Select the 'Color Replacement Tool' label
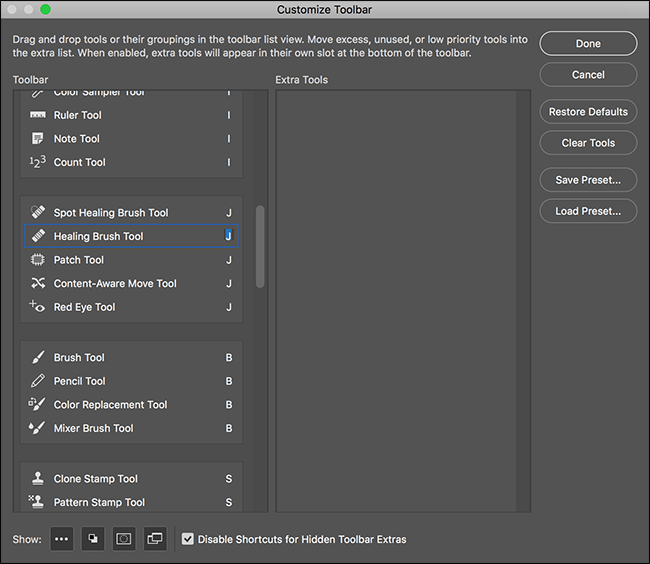650x564 pixels. [111, 404]
